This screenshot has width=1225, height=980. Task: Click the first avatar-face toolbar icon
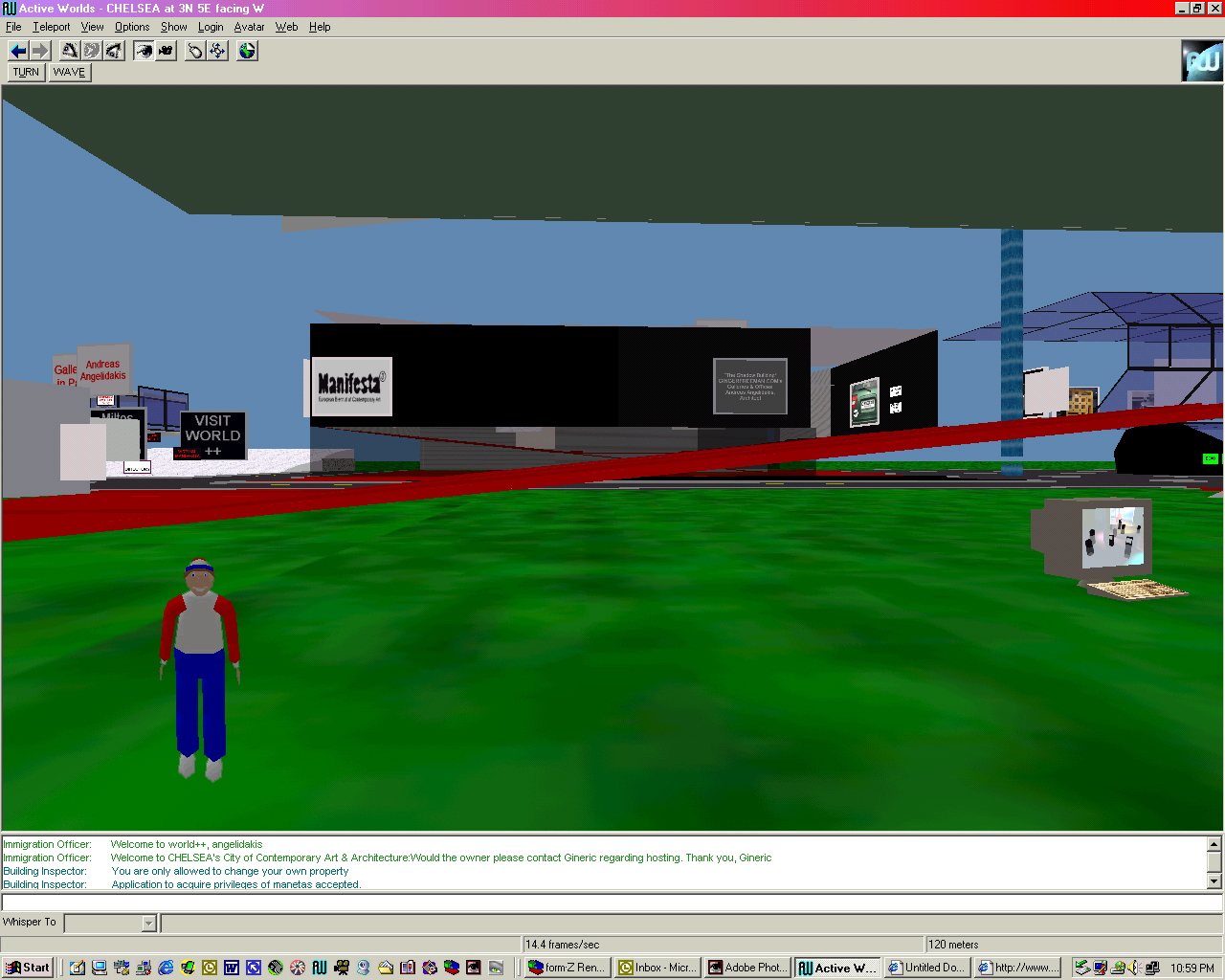point(70,51)
